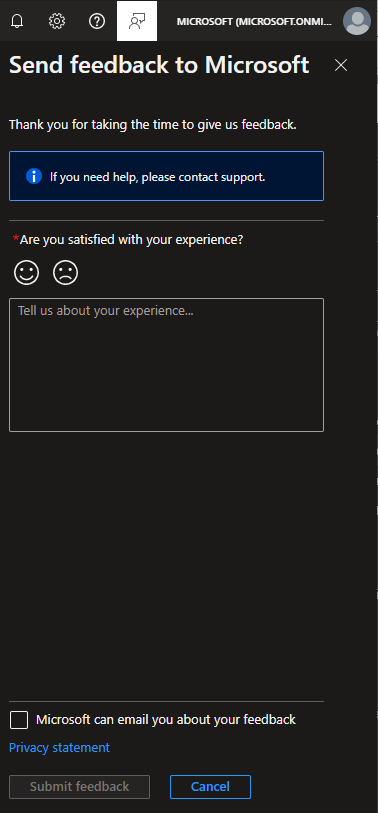The height and width of the screenshot is (813, 378).
Task: Click the email permission label text
Action: coord(166,720)
